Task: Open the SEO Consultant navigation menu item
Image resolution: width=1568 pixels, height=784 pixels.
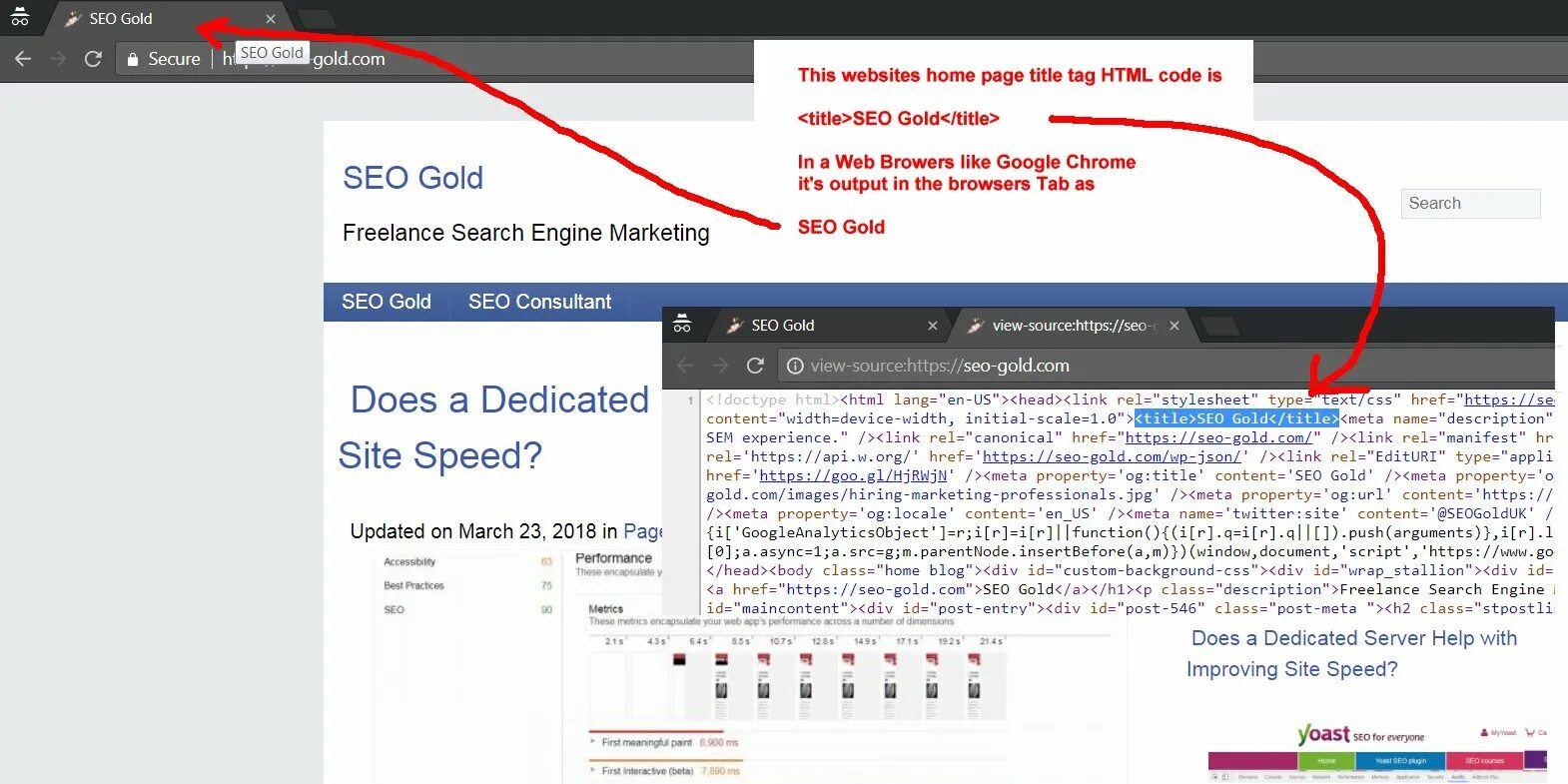Action: [x=540, y=302]
